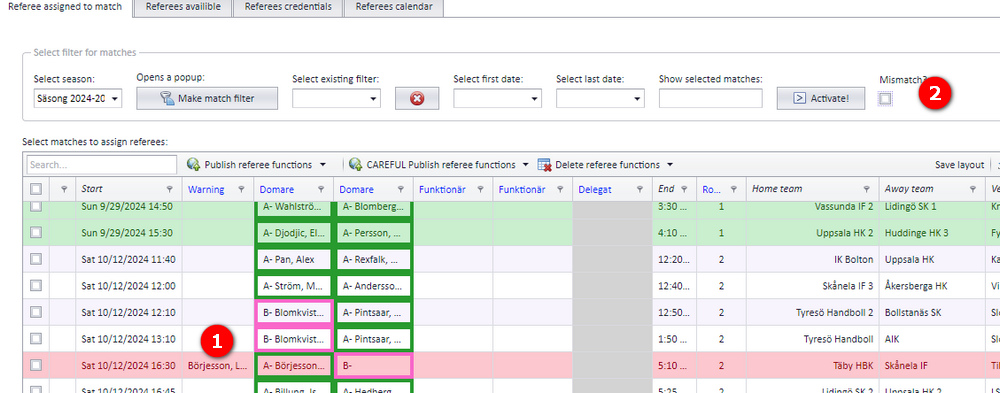Click the Börjesson warning cell

[x=217, y=366]
